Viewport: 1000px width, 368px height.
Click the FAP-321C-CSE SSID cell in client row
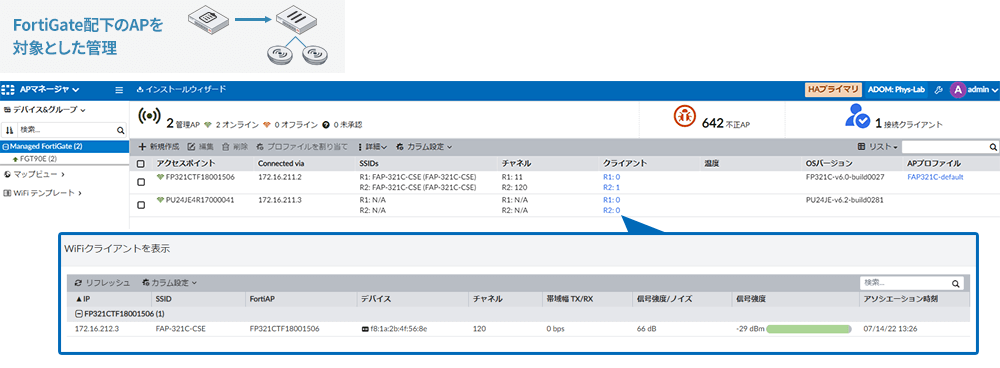(180, 329)
